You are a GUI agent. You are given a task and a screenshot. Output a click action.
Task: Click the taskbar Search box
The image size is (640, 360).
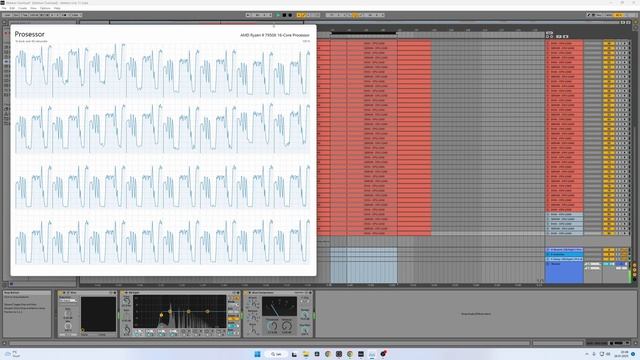(x=276, y=354)
